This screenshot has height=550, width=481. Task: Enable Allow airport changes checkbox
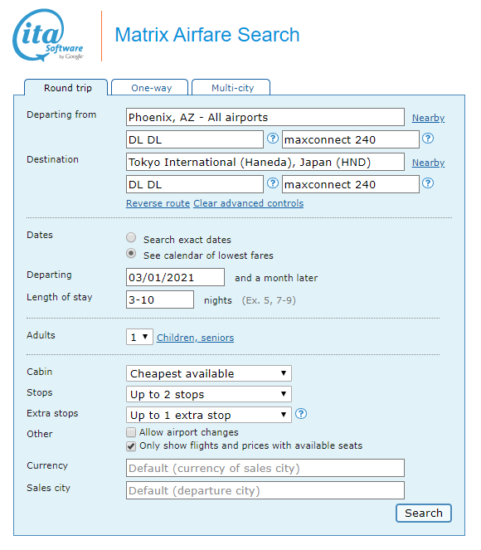(131, 432)
